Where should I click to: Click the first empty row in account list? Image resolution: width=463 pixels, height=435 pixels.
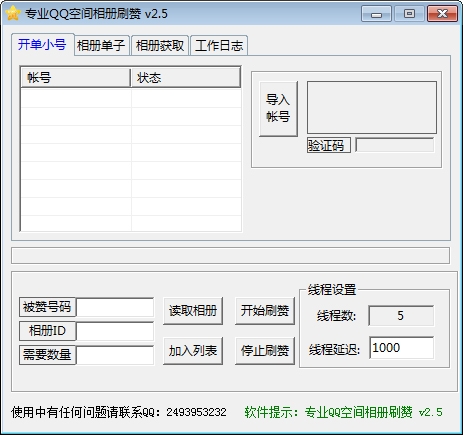pos(131,98)
